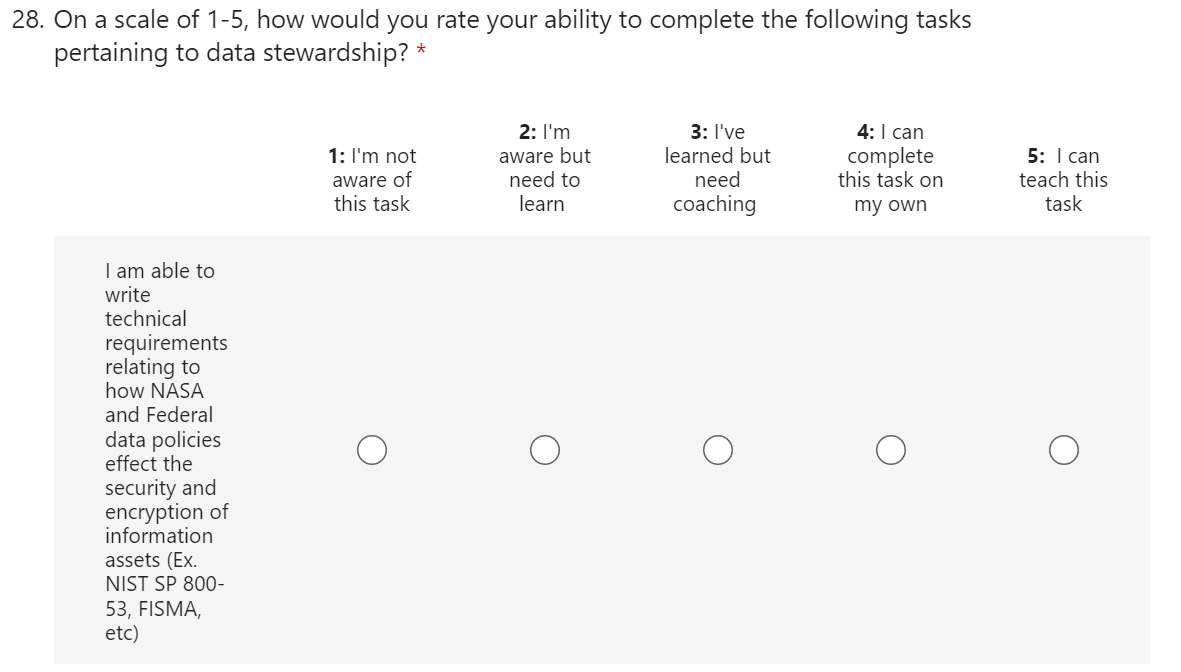This screenshot has width=1181, height=672.
Task: Click the question number "28."
Action: [29, 20]
